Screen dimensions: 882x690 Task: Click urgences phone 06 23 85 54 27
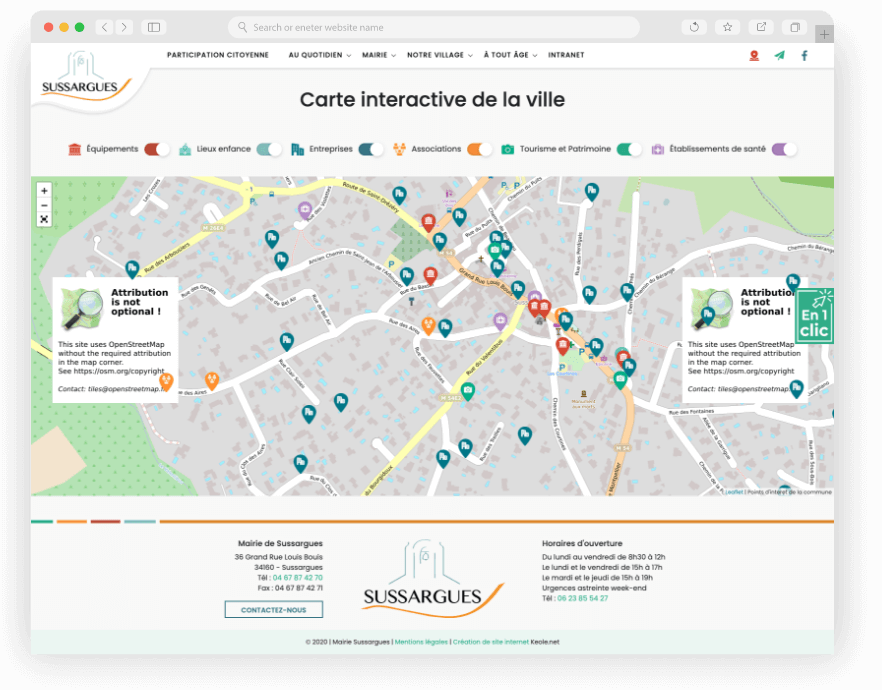coord(583,598)
